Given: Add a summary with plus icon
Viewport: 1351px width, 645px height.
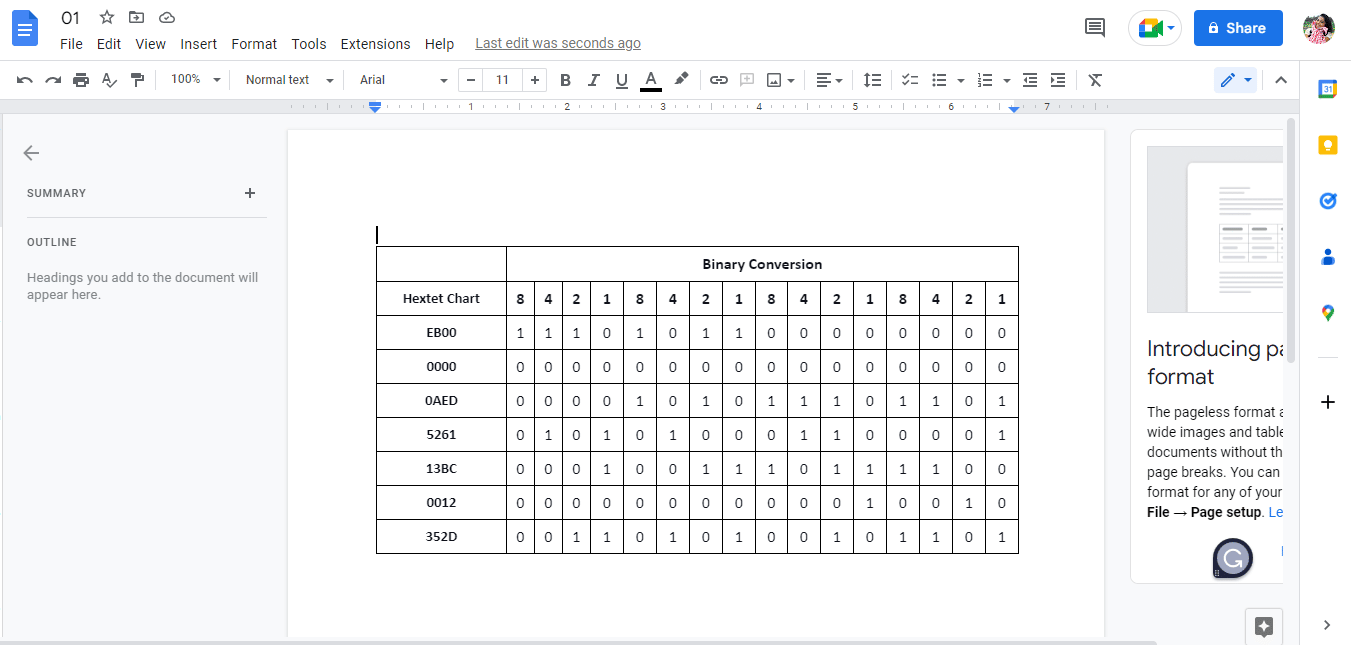Looking at the screenshot, I should [250, 193].
